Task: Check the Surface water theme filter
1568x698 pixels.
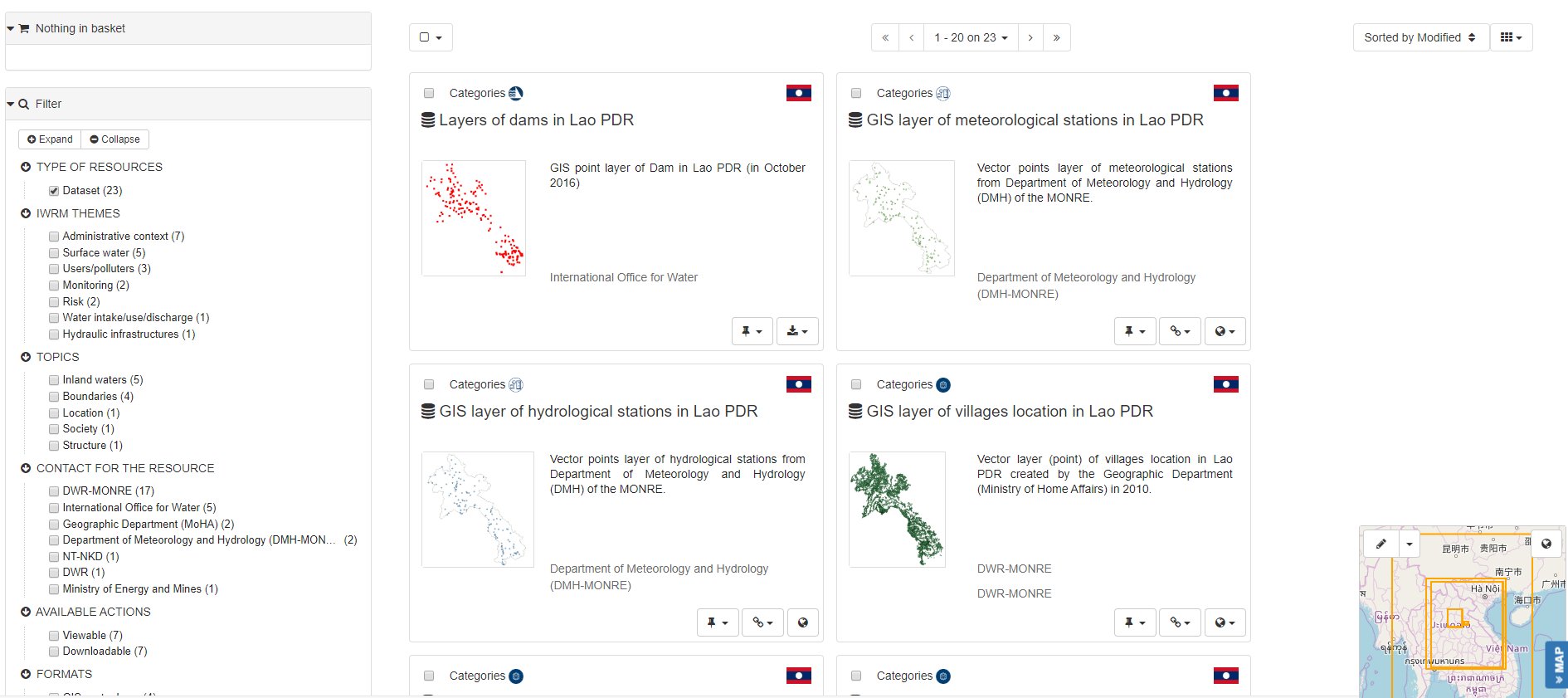Action: click(54, 253)
